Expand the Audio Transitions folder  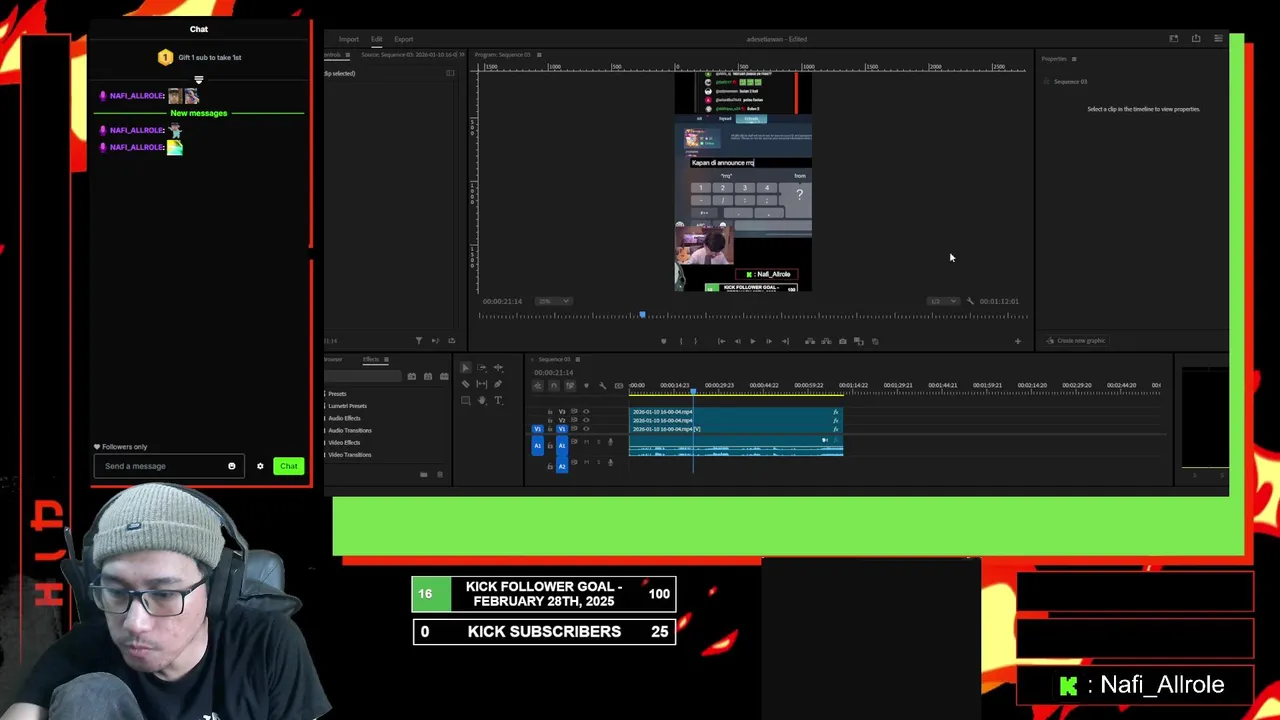pos(349,430)
